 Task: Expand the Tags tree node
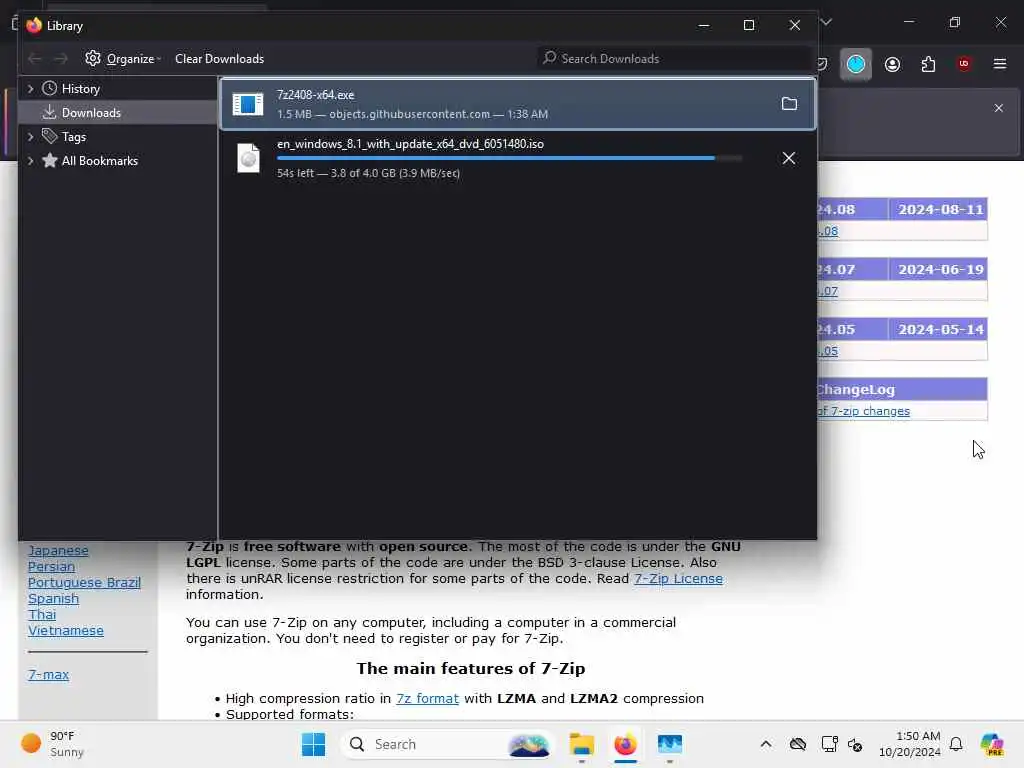(30, 136)
